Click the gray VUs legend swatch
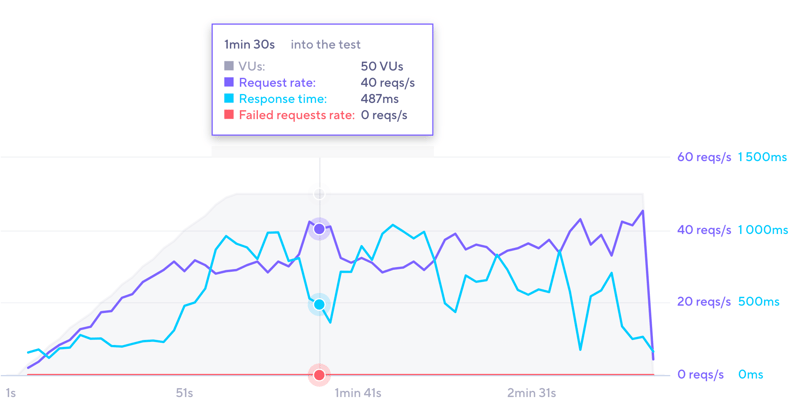The image size is (800, 414). [229, 67]
